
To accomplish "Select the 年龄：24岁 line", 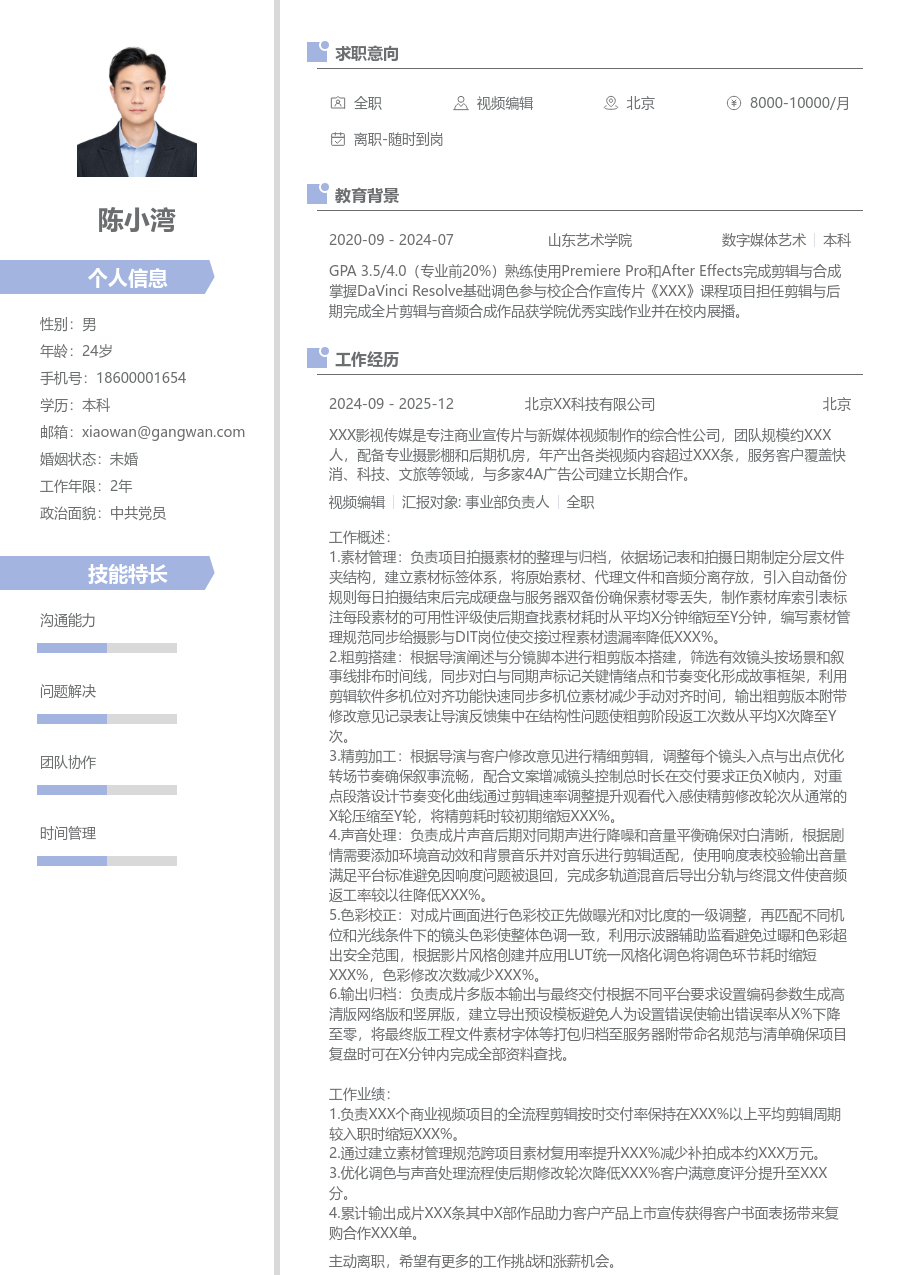I will pyautogui.click(x=76, y=351).
